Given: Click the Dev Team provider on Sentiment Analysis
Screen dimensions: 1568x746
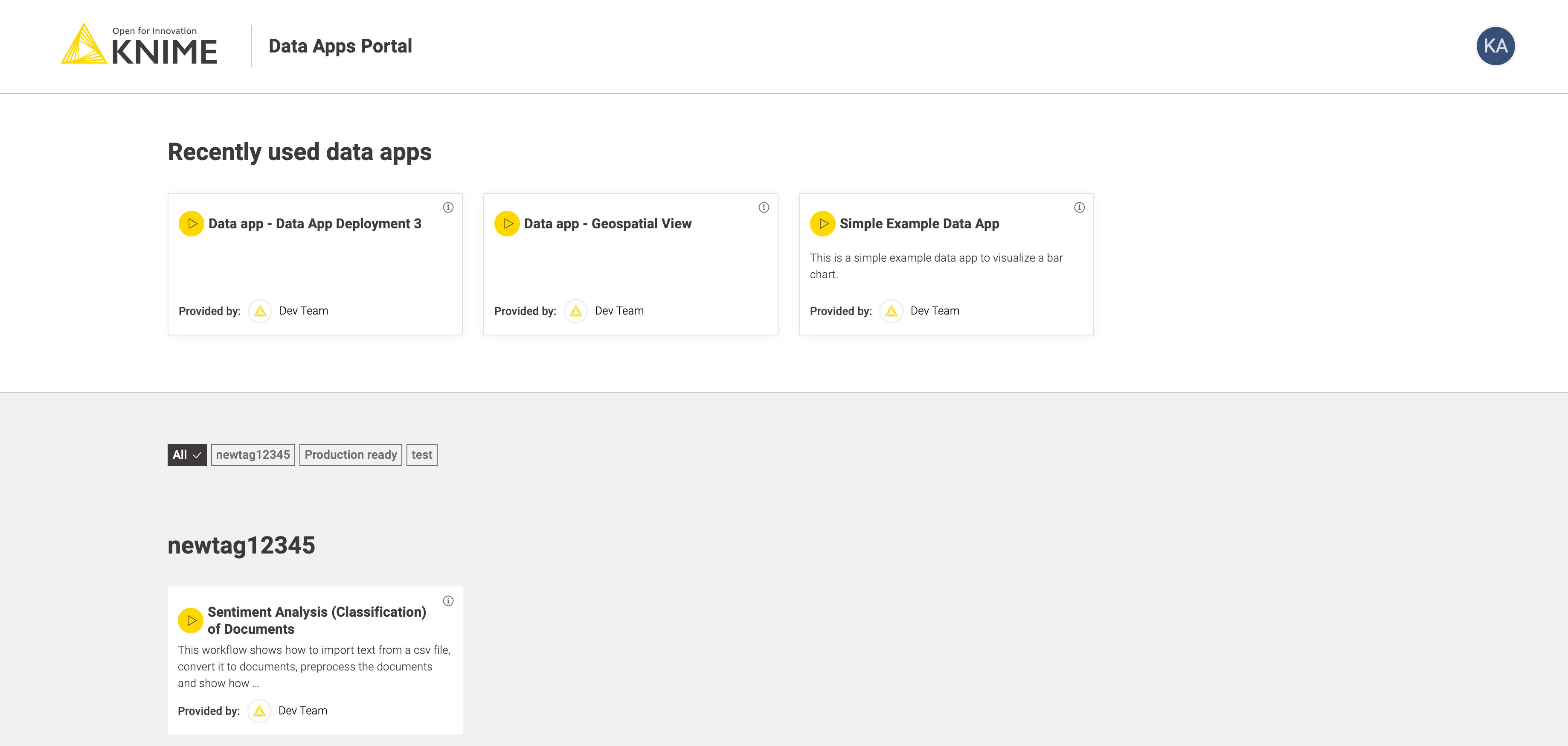Looking at the screenshot, I should pyautogui.click(x=302, y=710).
